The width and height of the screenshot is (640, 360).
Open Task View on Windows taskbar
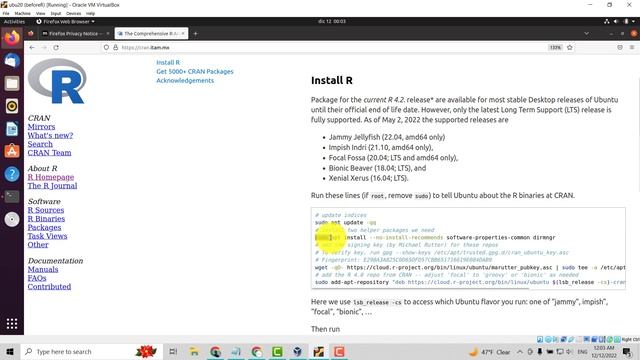point(173,351)
